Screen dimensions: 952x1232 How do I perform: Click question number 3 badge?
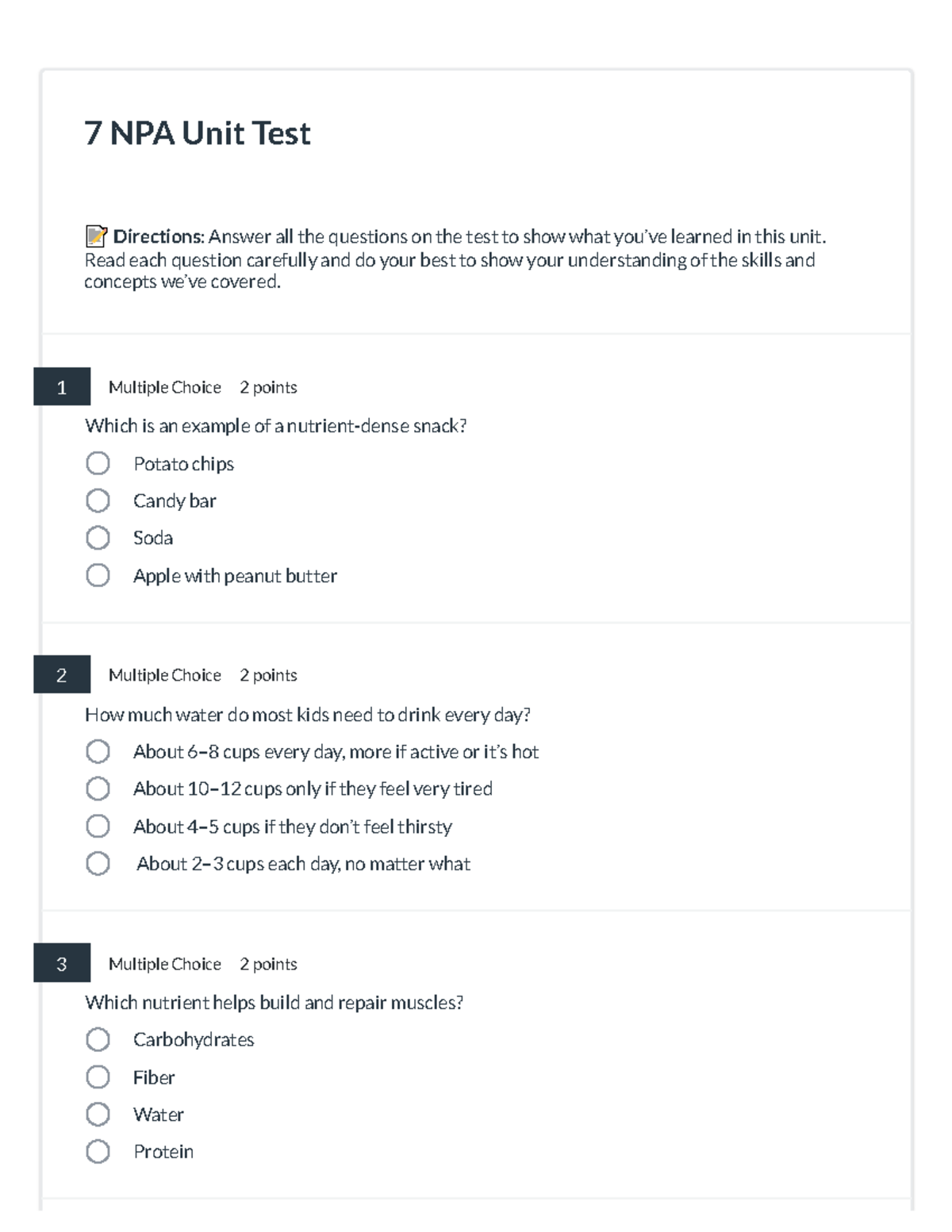coord(62,964)
